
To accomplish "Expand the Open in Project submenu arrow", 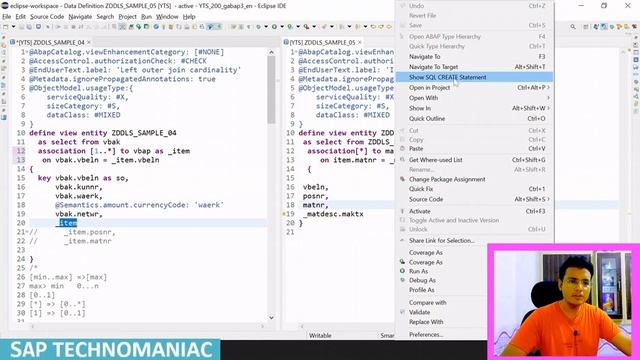I will 548,88.
